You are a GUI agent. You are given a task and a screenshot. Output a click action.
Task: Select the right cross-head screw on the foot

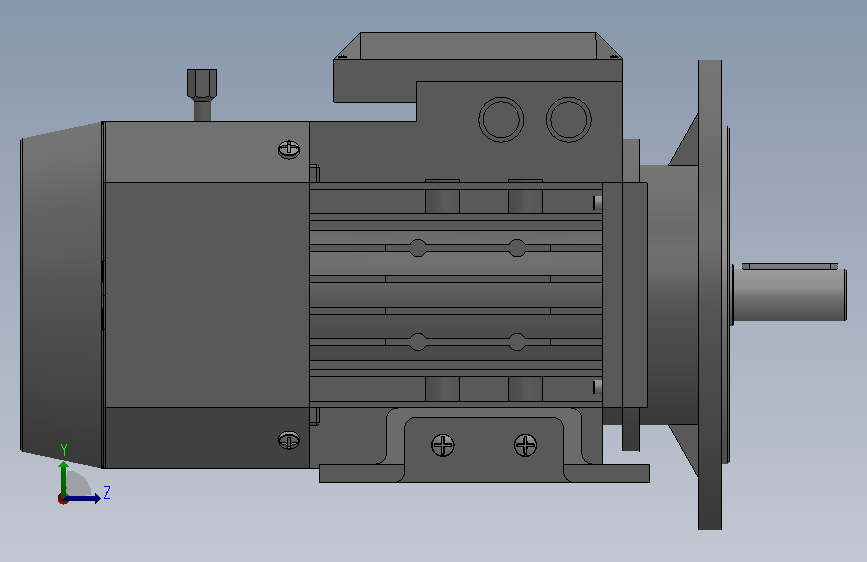(x=525, y=445)
